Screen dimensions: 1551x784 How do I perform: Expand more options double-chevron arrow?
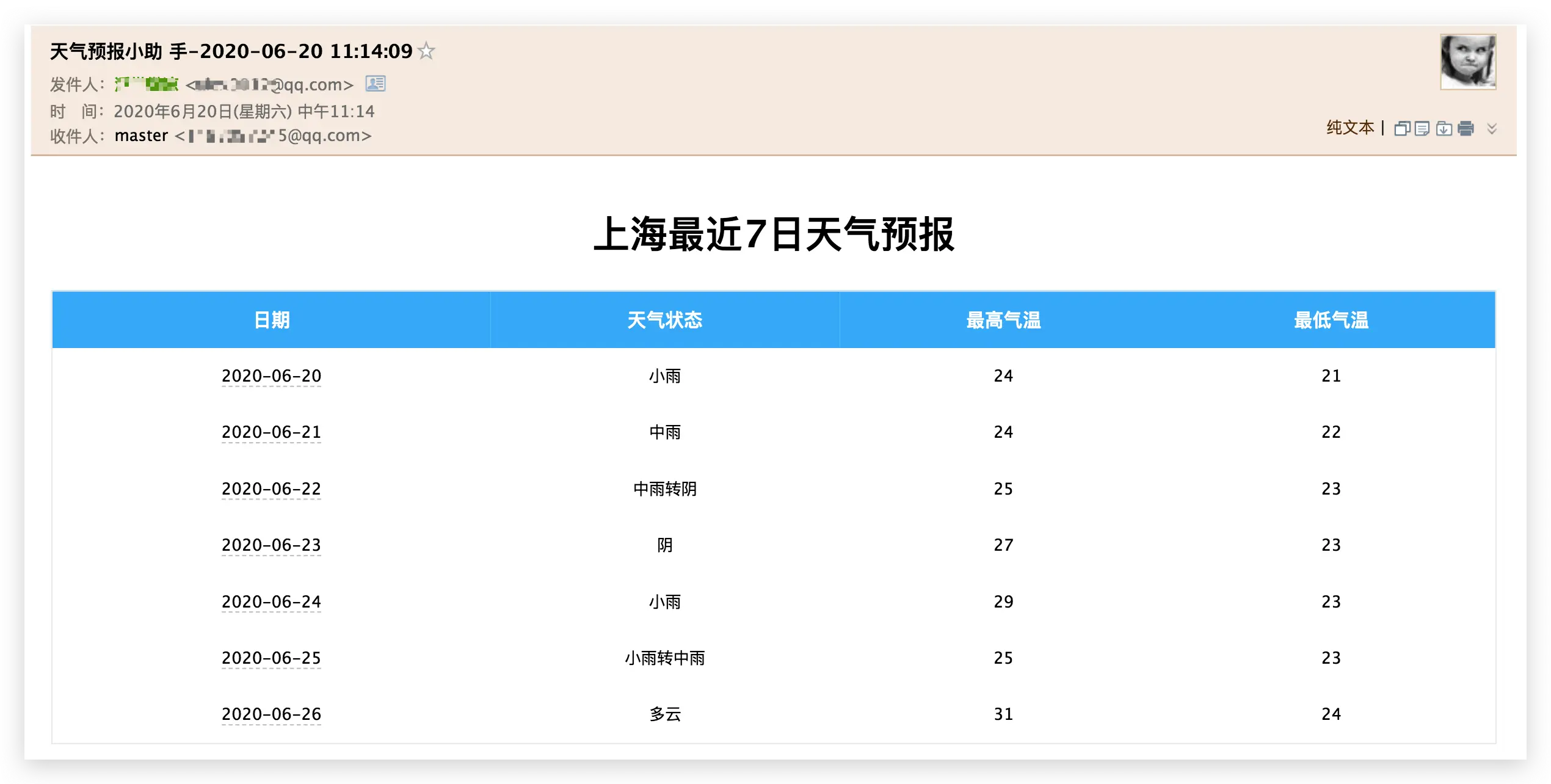(x=1492, y=128)
